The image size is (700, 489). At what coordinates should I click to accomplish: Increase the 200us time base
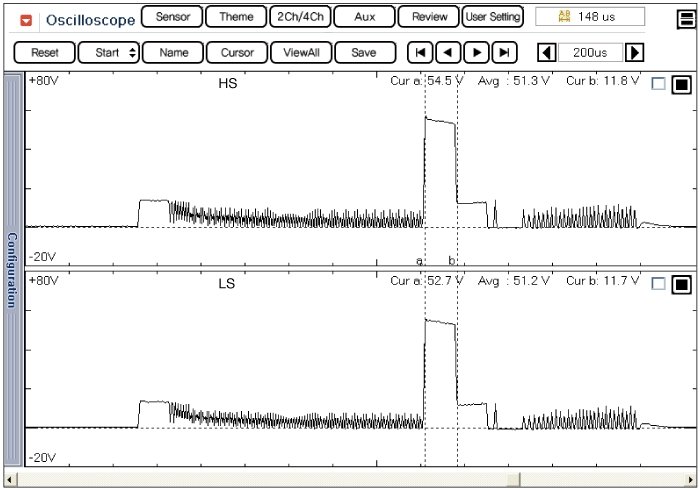[634, 53]
